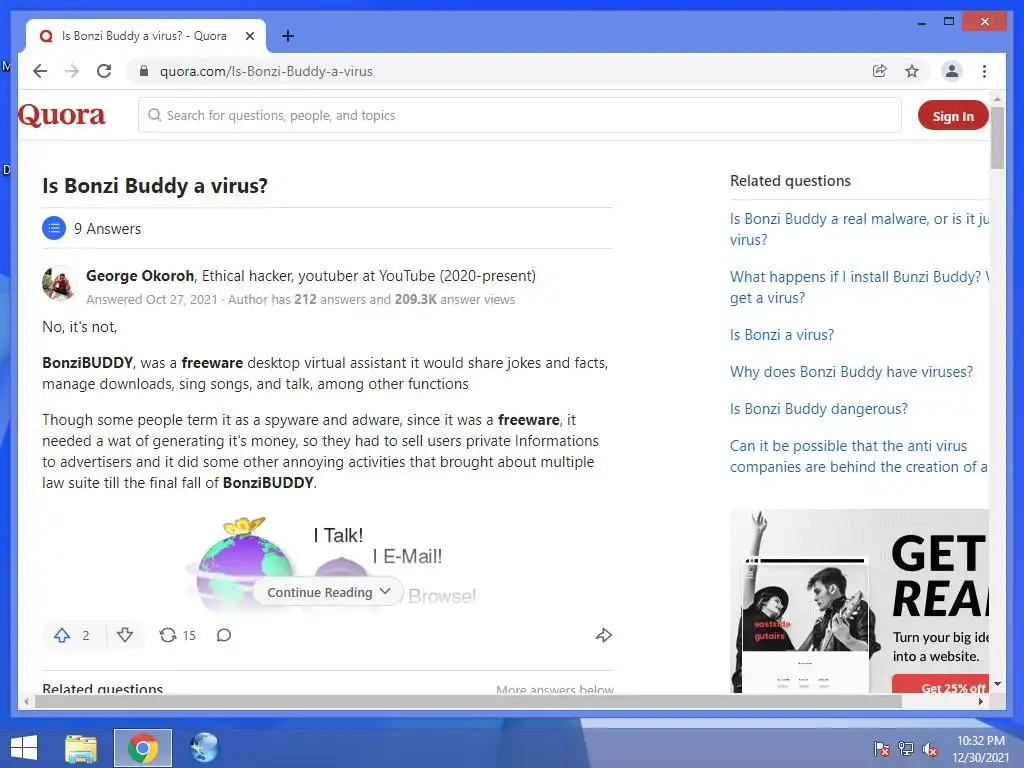The image size is (1024, 768).
Task: Click the Quora search field
Action: [520, 115]
